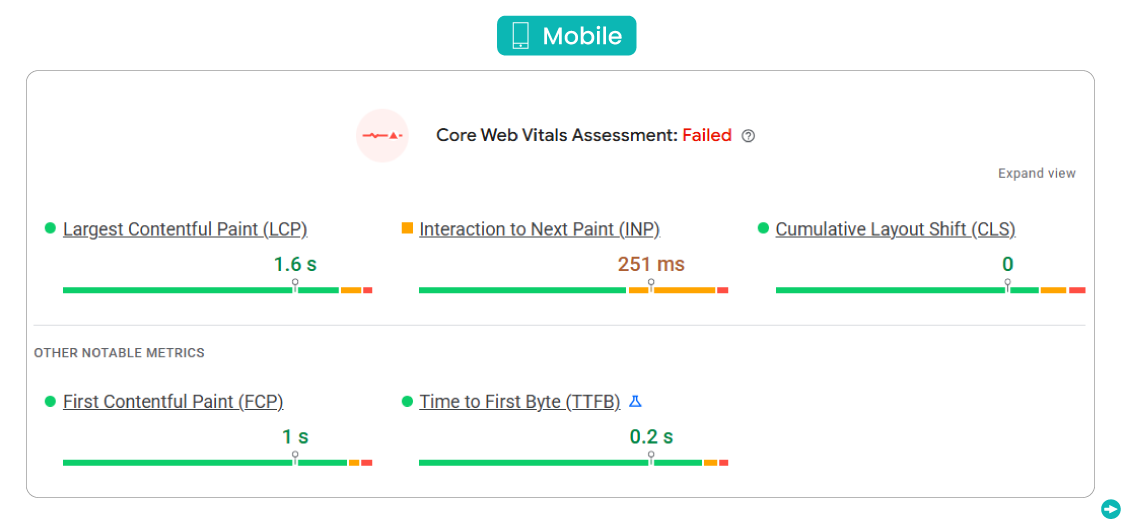This screenshot has width=1127, height=527.
Task: Click the green status dot for LCP
Action: (x=50, y=229)
